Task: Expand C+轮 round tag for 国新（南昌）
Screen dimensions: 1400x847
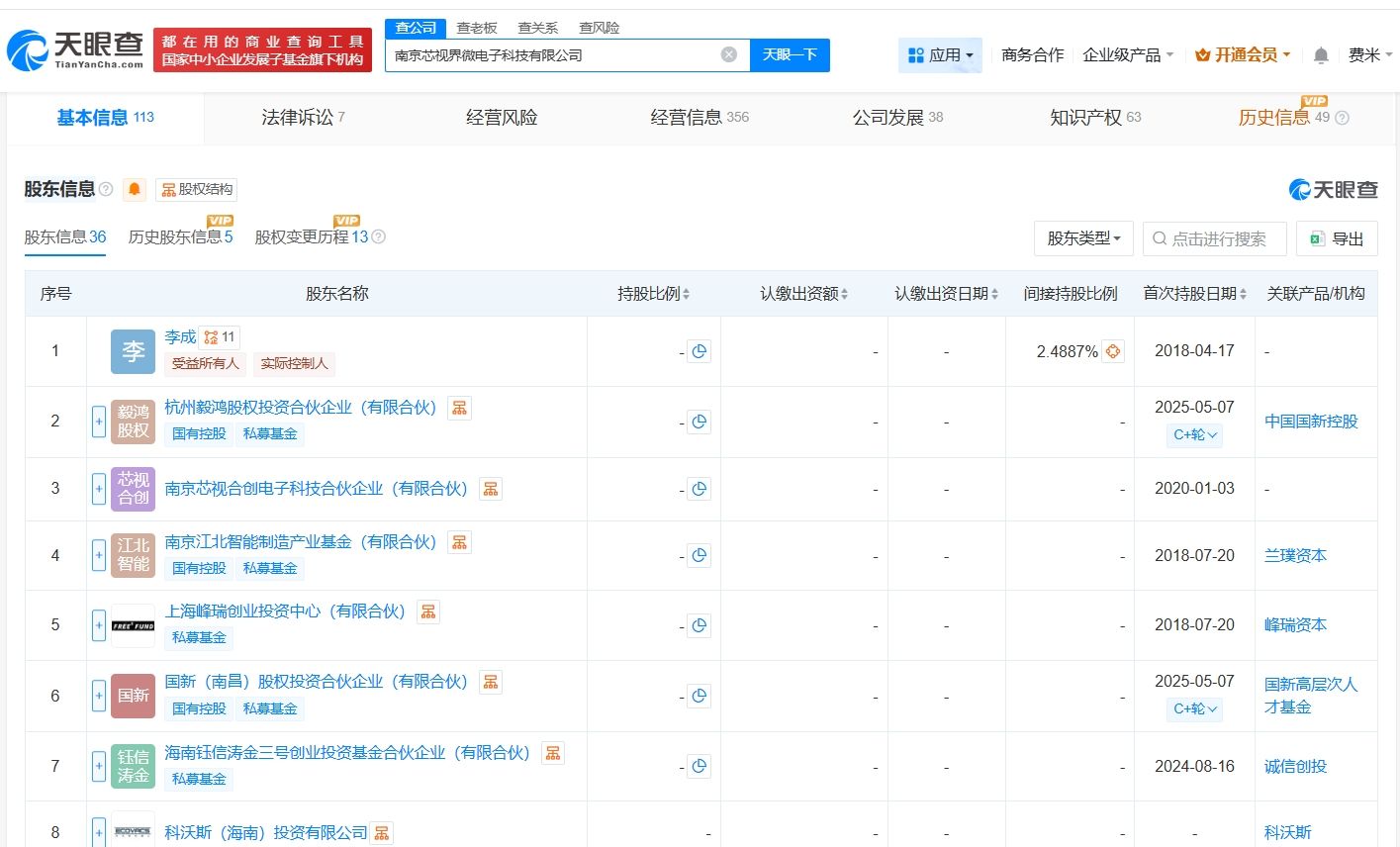Action: tap(1194, 708)
